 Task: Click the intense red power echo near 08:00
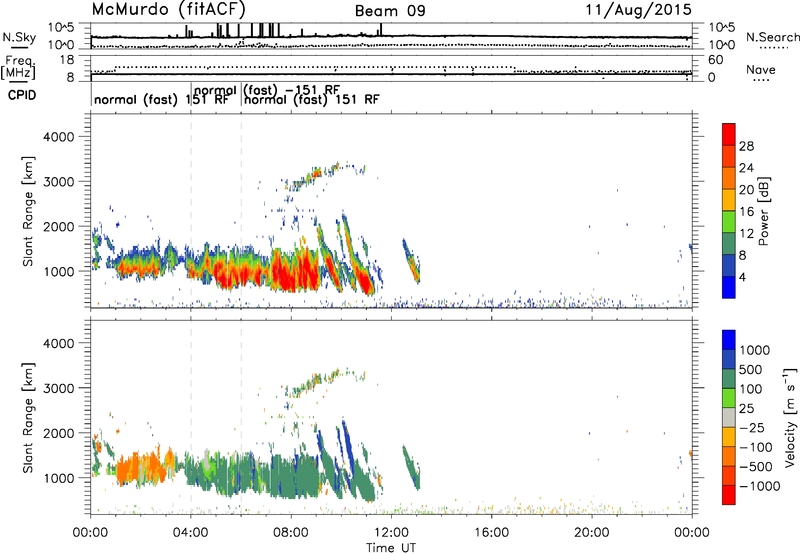[x=296, y=270]
